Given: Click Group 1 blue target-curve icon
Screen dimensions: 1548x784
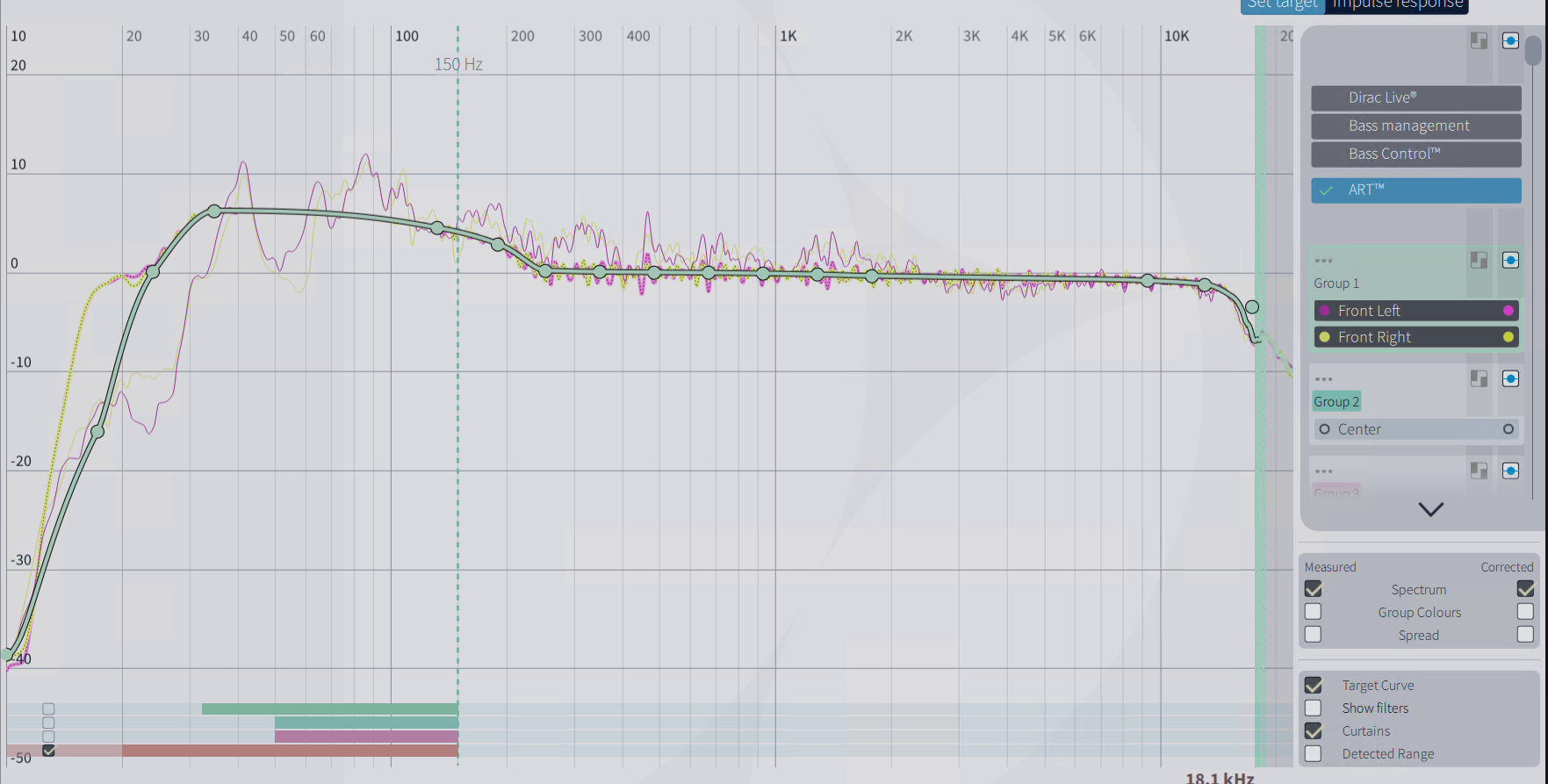Looking at the screenshot, I should click(x=1510, y=260).
